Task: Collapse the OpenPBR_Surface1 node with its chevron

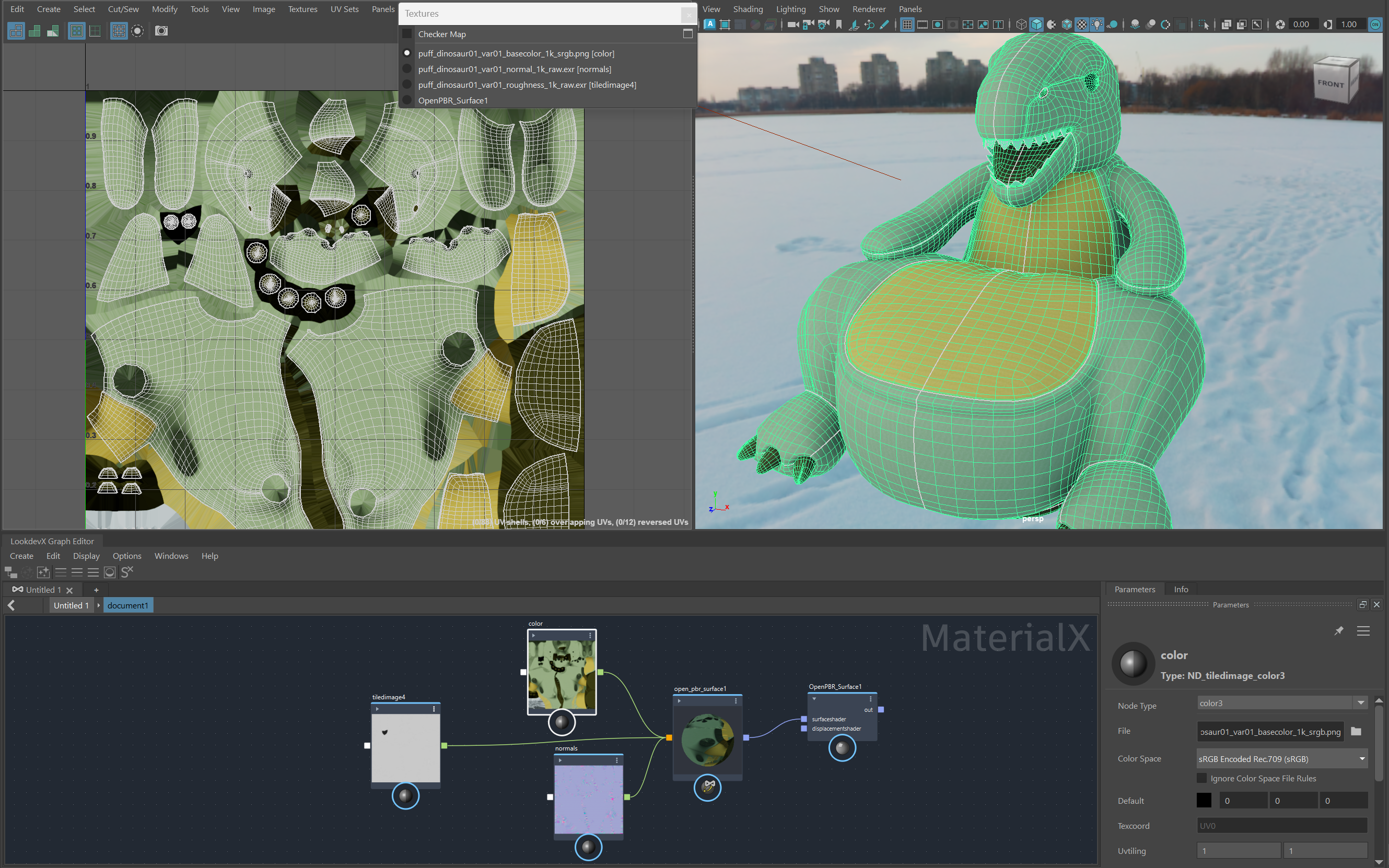Action: (814, 699)
